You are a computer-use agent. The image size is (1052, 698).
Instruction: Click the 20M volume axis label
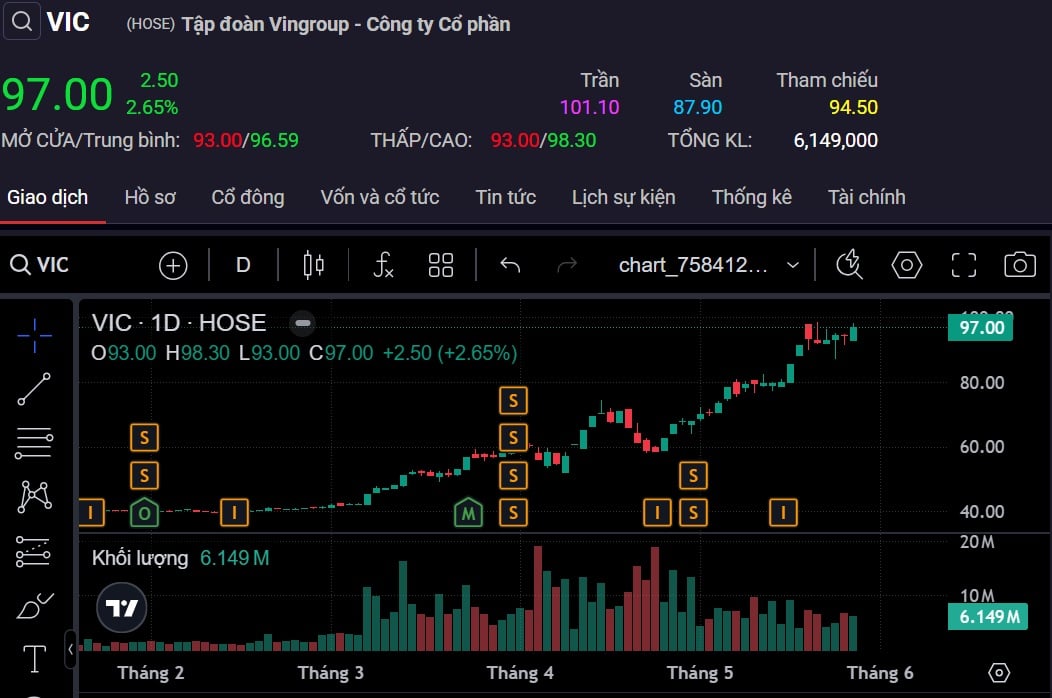977,542
